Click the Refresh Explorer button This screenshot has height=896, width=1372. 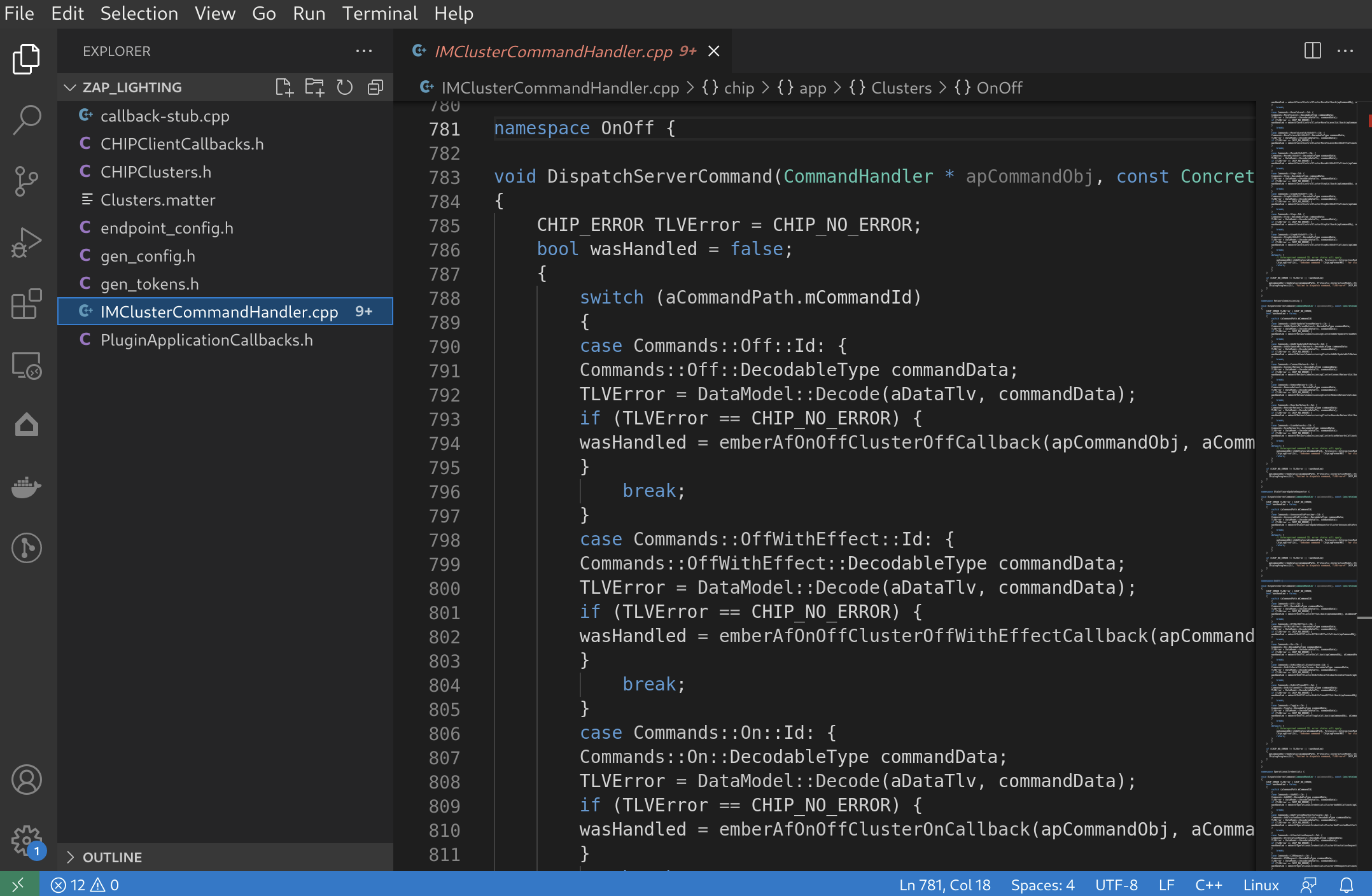coord(345,87)
